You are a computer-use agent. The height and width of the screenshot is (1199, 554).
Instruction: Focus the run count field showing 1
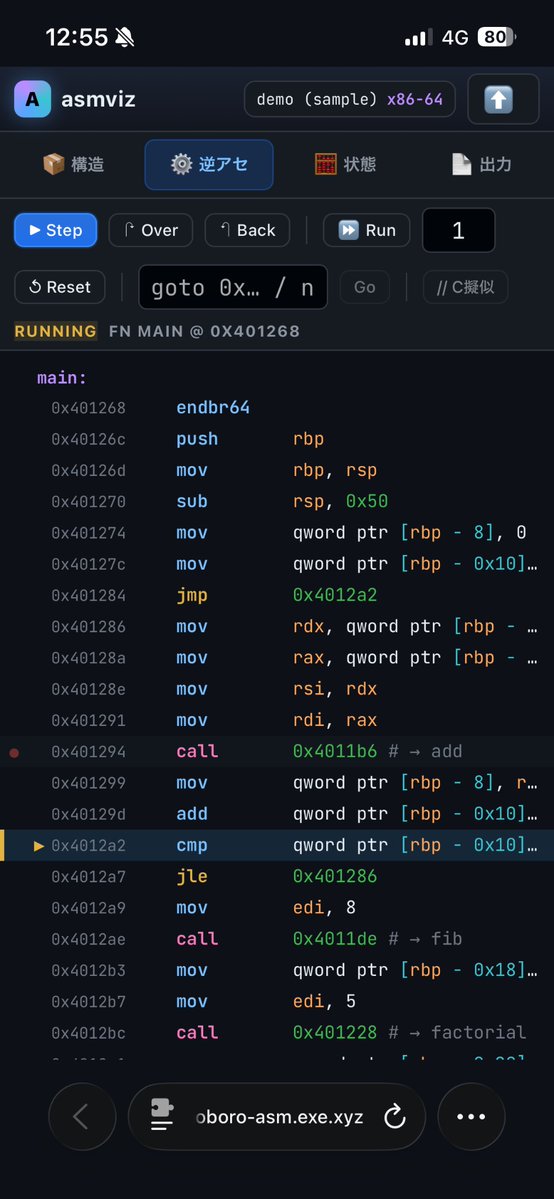[x=458, y=230]
